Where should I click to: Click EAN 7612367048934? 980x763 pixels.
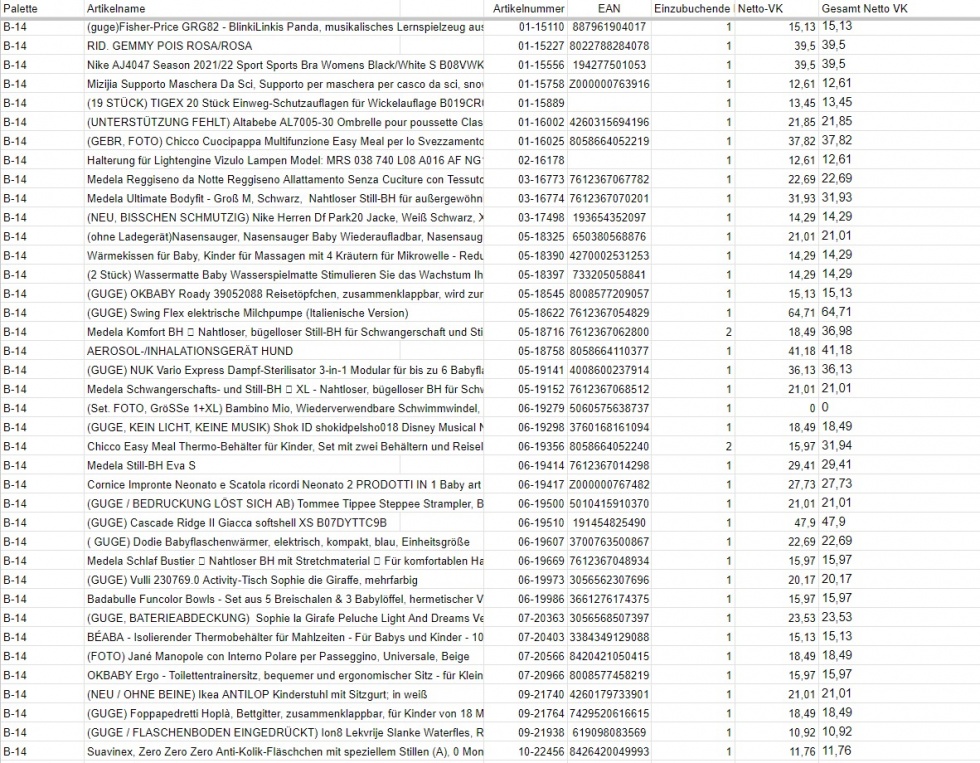click(609, 561)
